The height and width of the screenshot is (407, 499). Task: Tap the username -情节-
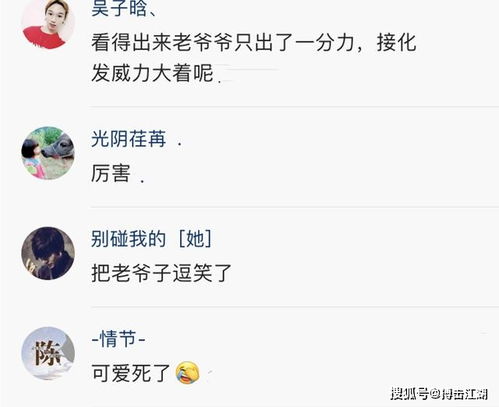[x=118, y=339]
